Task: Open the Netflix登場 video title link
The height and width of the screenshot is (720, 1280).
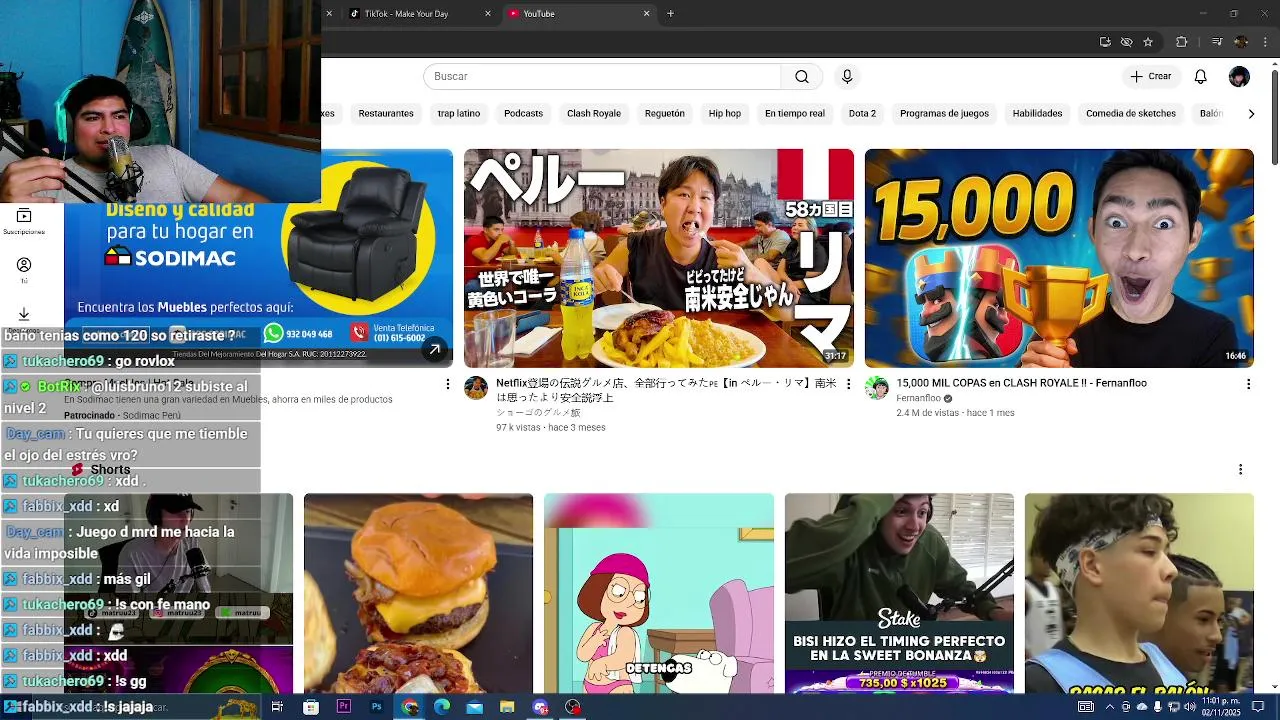Action: coord(666,390)
